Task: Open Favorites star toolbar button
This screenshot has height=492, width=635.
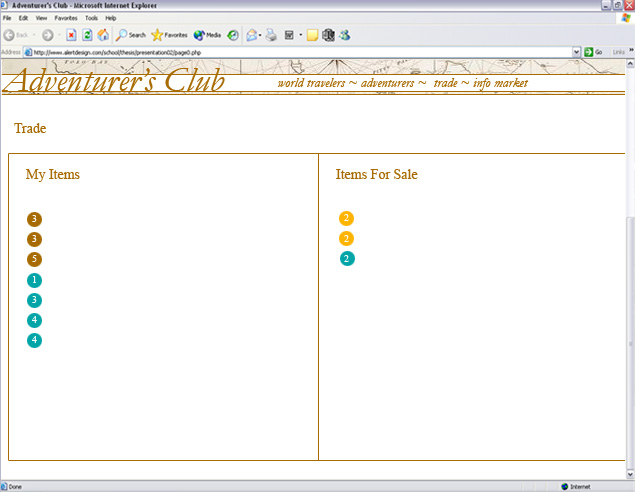Action: click(169, 35)
